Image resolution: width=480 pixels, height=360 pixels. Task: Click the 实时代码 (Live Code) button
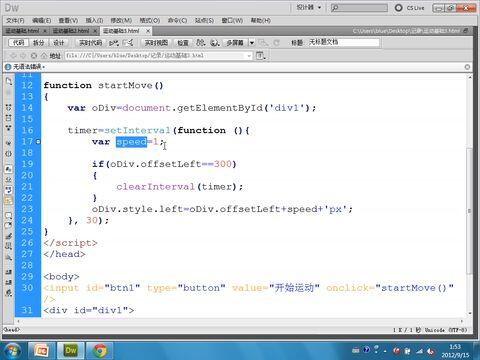point(90,43)
